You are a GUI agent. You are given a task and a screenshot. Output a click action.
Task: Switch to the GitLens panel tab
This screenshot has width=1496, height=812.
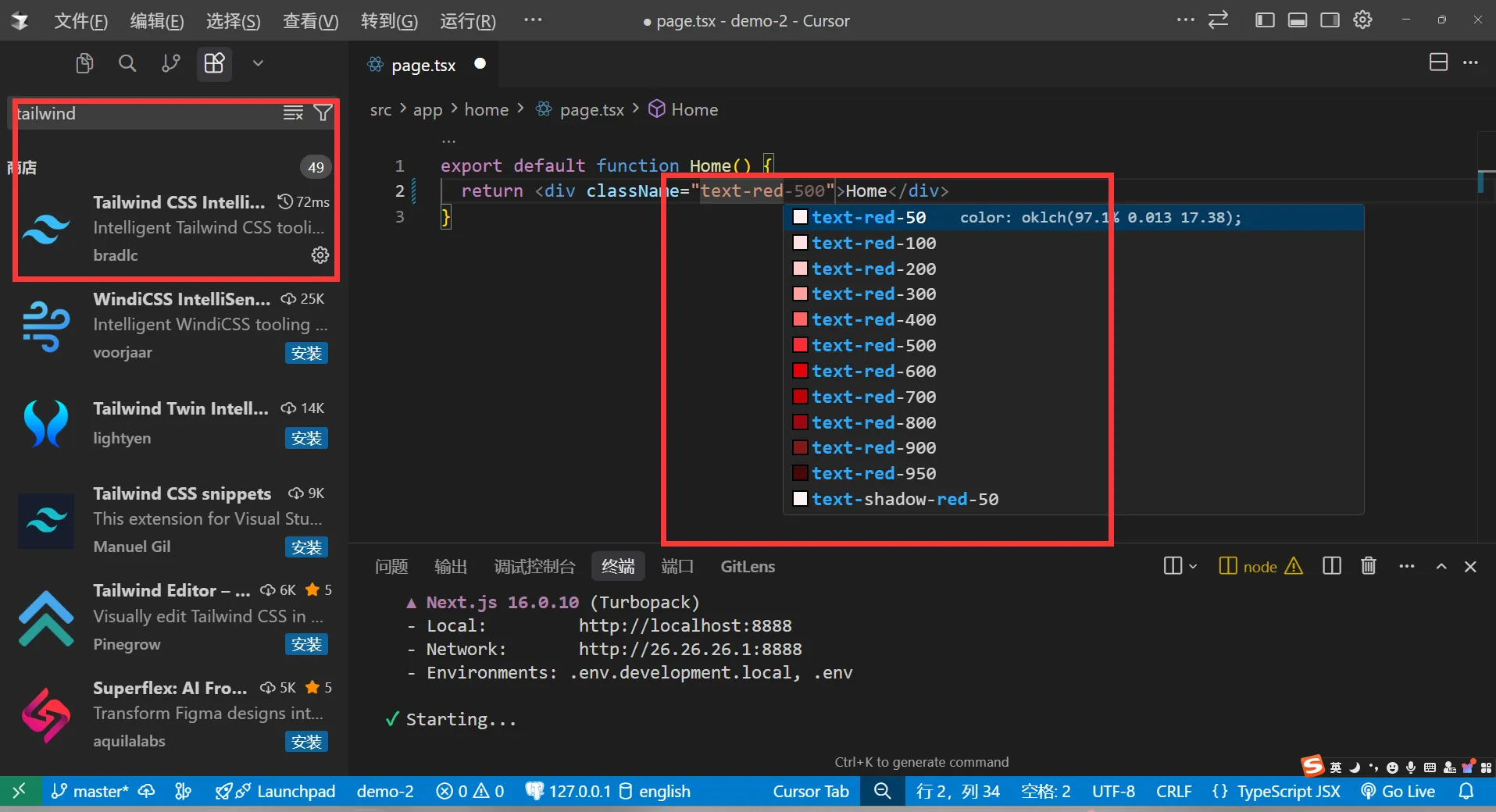[747, 567]
